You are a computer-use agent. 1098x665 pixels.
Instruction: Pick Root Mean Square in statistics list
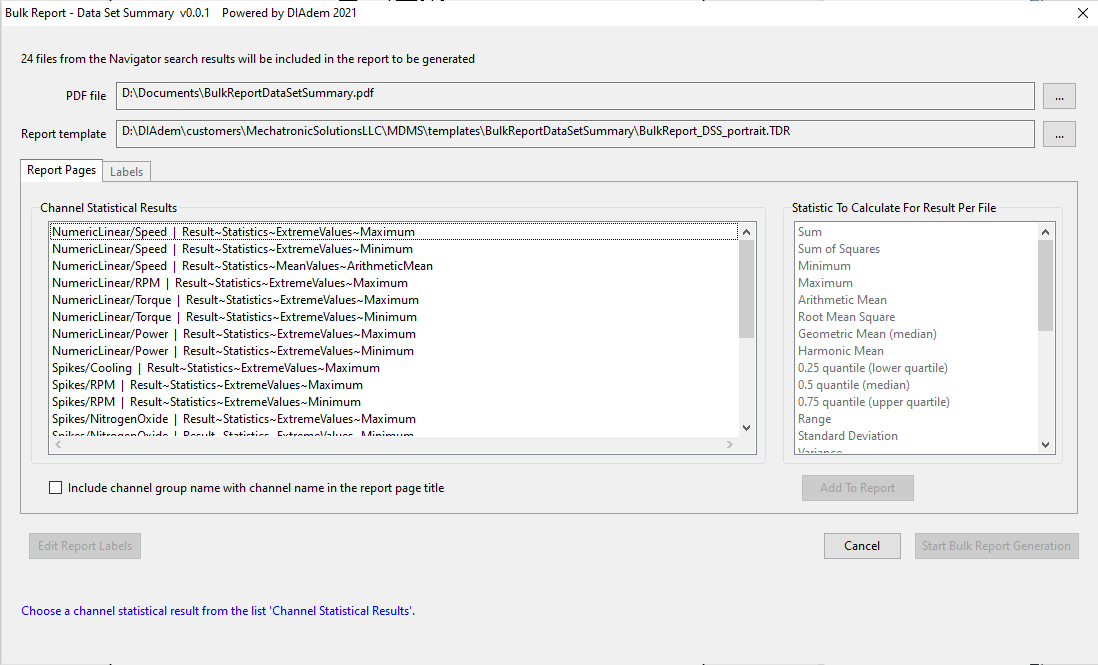846,317
